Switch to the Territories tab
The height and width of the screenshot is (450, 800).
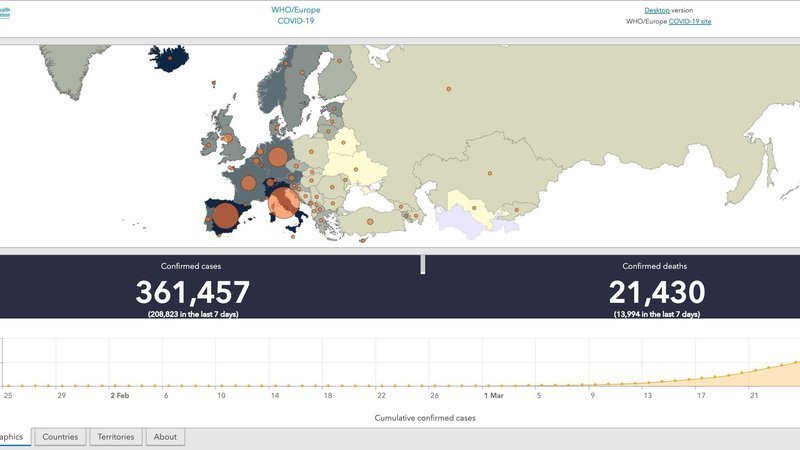pos(116,437)
